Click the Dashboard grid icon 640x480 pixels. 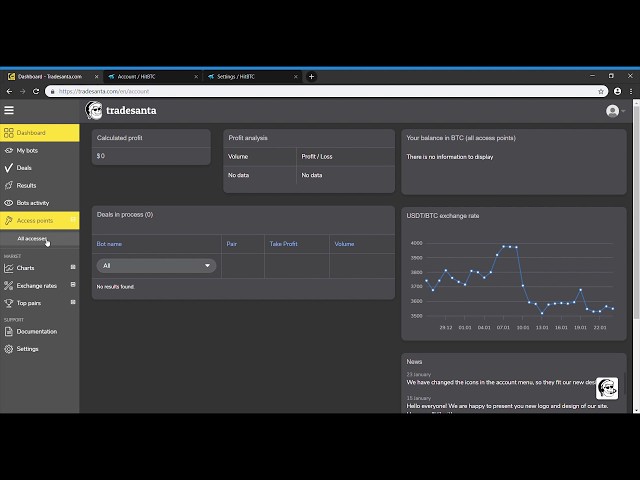pos(9,133)
